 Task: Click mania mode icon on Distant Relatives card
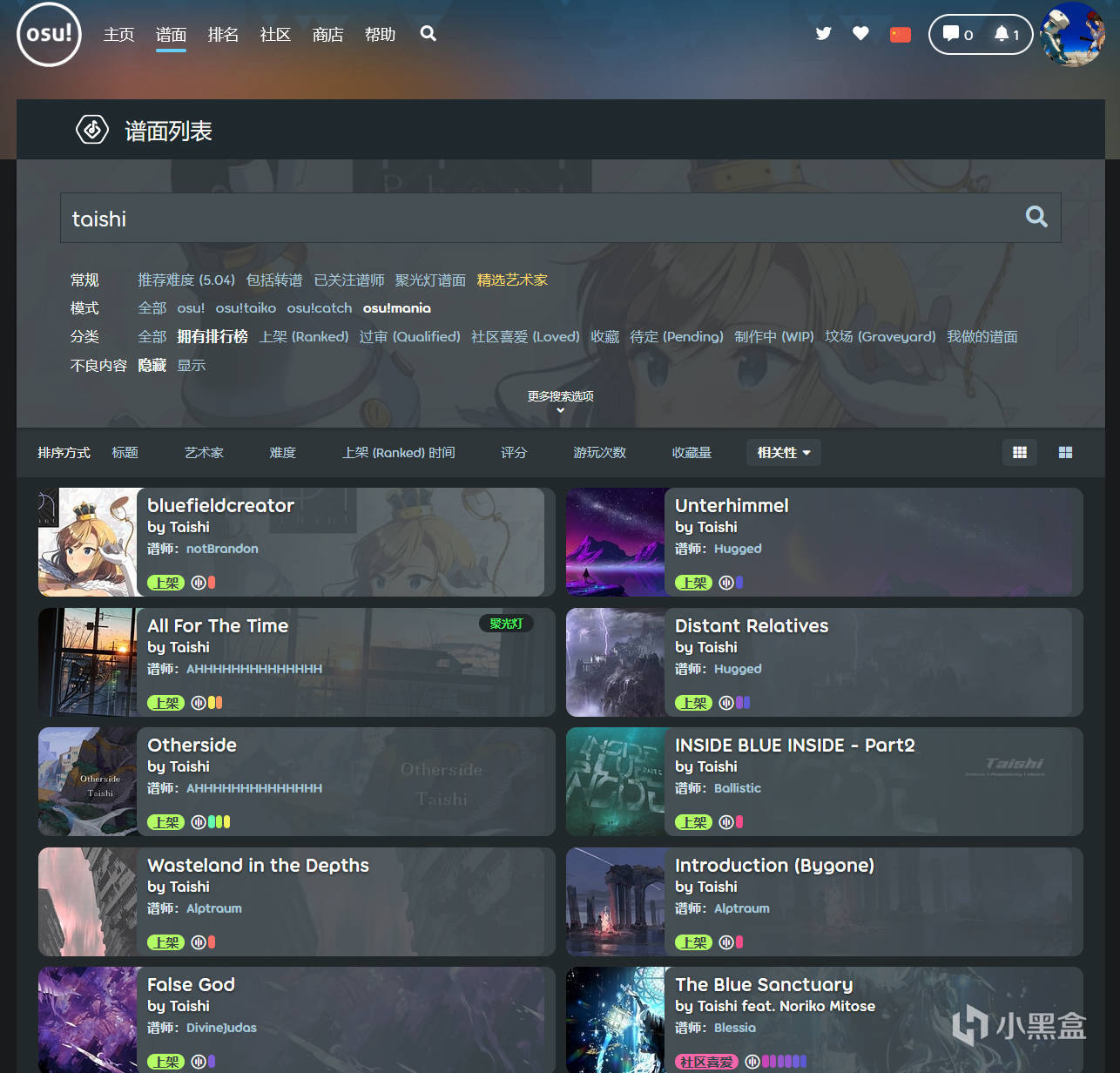point(726,703)
